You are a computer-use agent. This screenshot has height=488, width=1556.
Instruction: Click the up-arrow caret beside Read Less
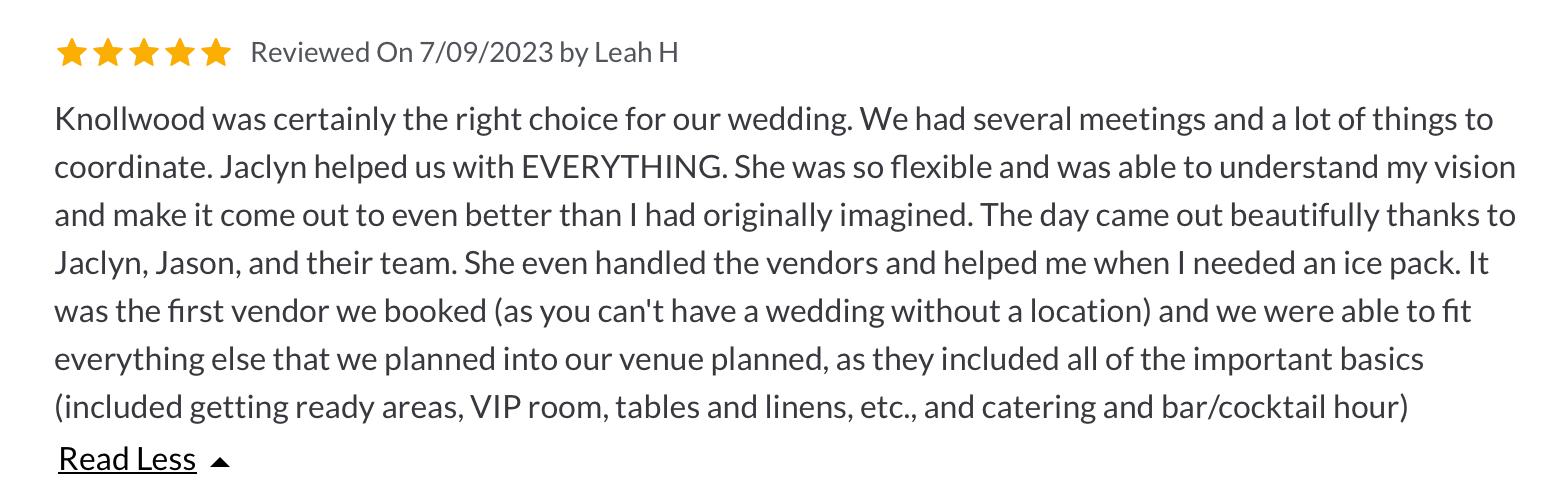tap(221, 462)
